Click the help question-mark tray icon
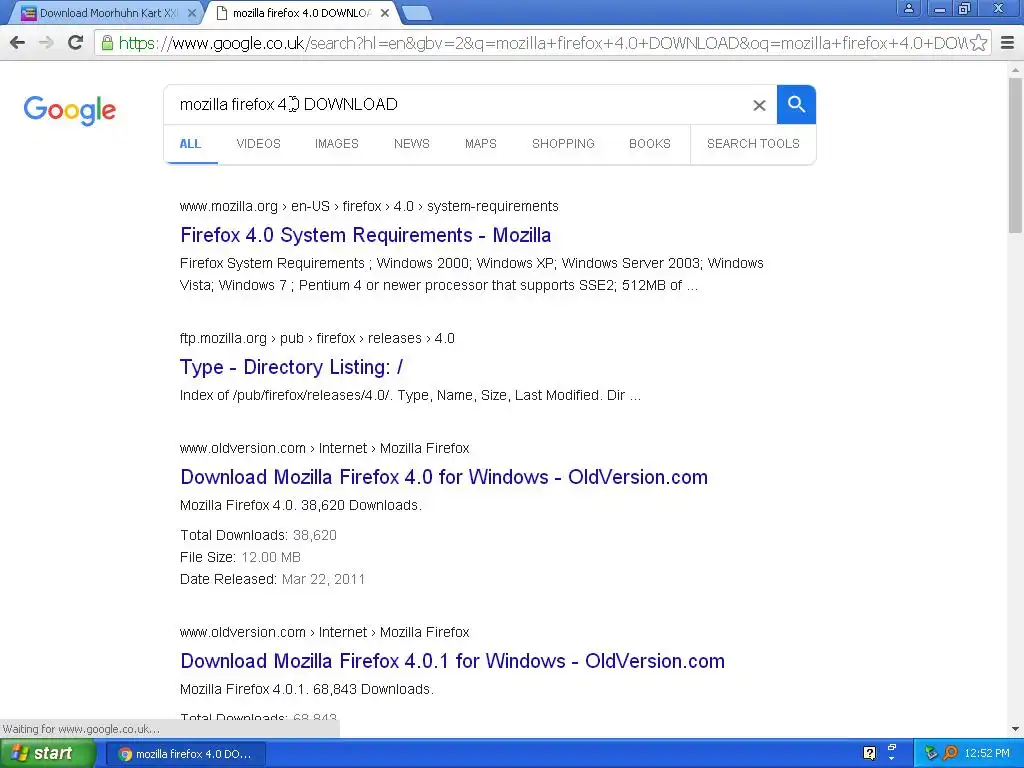The width and height of the screenshot is (1024, 768). (x=869, y=754)
